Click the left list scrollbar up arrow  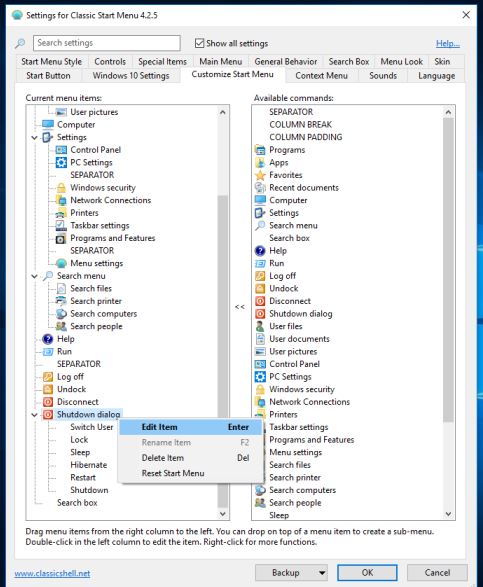click(223, 112)
